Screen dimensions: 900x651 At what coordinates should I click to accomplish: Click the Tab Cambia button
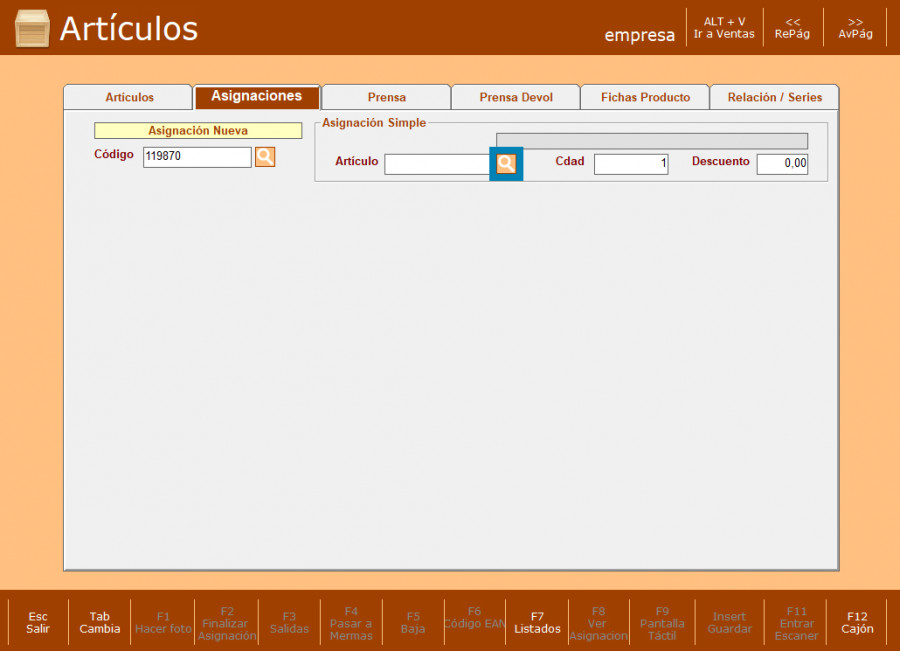pyautogui.click(x=100, y=622)
